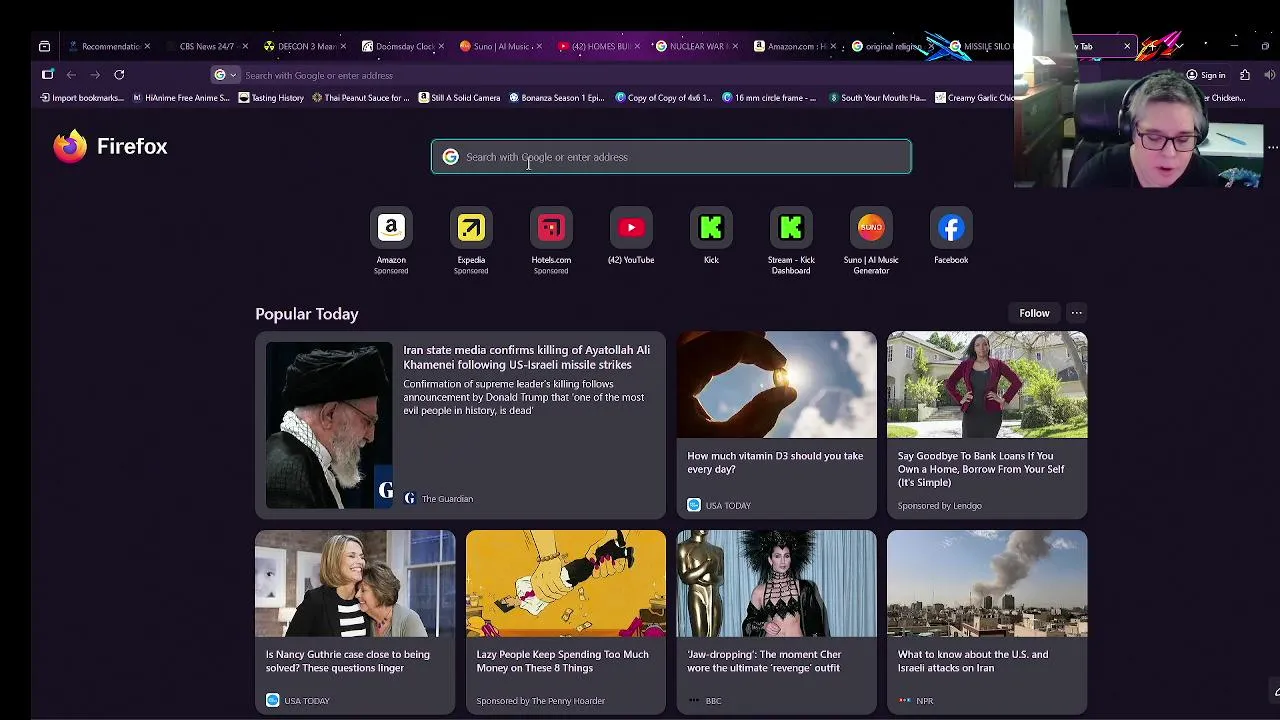Click the Google icon inside page search box

pyautogui.click(x=450, y=157)
